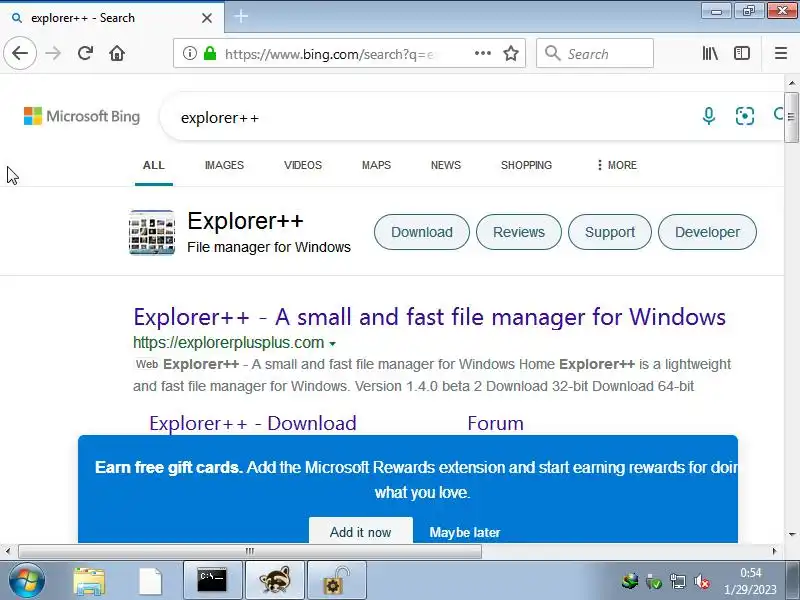Screen dimensions: 800x600
Task: Click the Forward navigation arrow
Action: 53,53
